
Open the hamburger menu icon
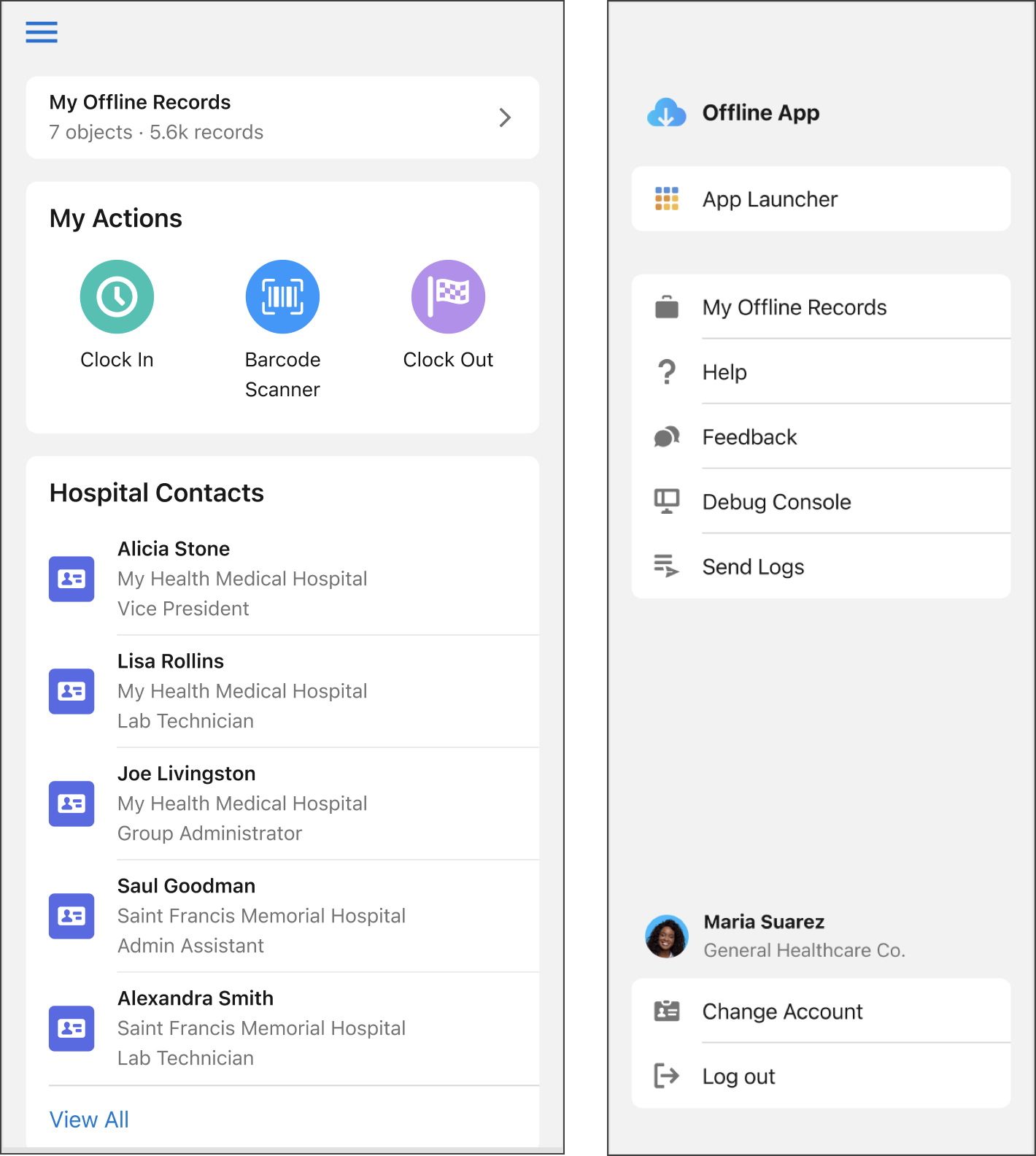[x=42, y=32]
